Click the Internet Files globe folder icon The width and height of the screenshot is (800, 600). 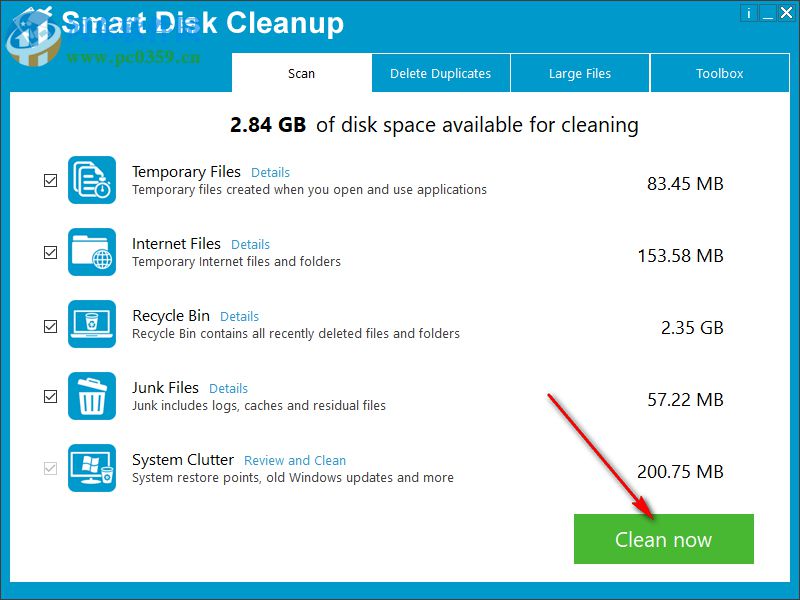pyautogui.click(x=91, y=252)
